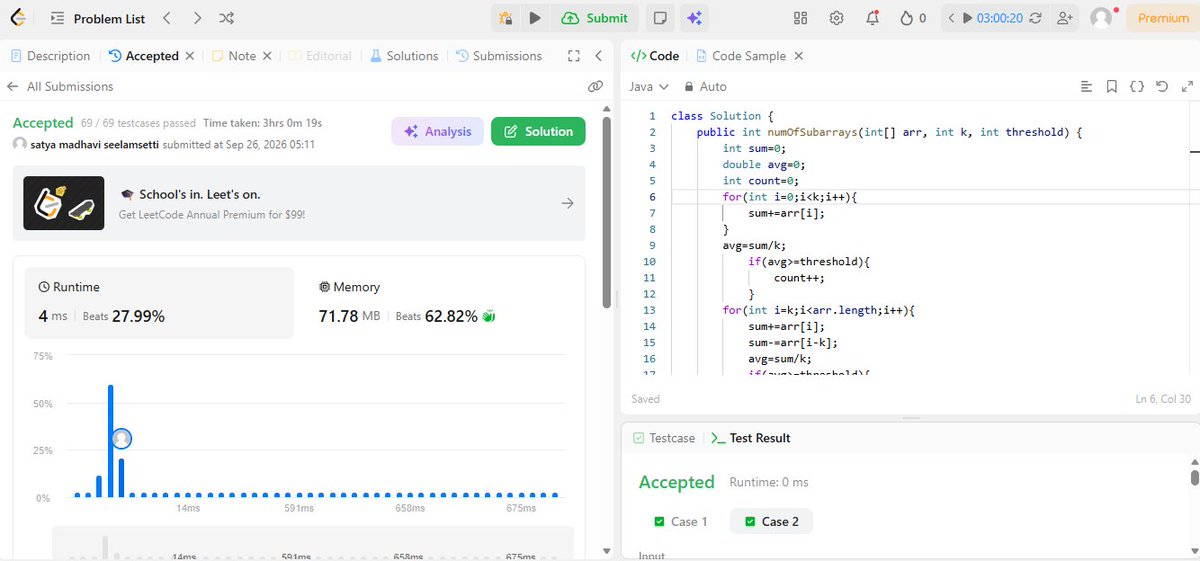This screenshot has width=1200, height=561.
Task: Open the Problem List panel
Action: 98,18
